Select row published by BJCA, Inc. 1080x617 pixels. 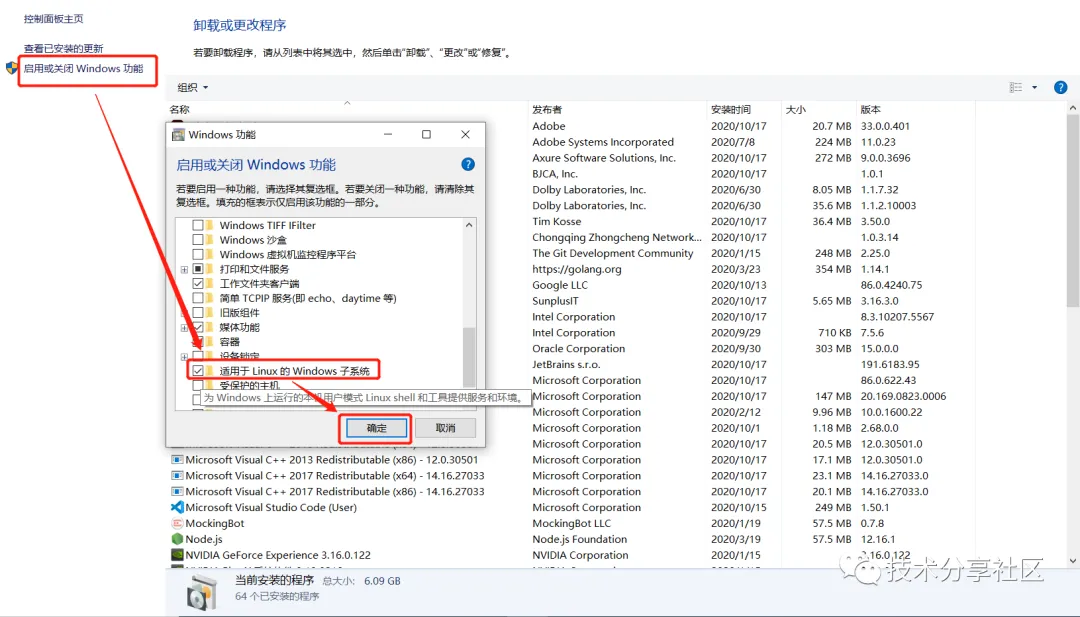point(554,174)
